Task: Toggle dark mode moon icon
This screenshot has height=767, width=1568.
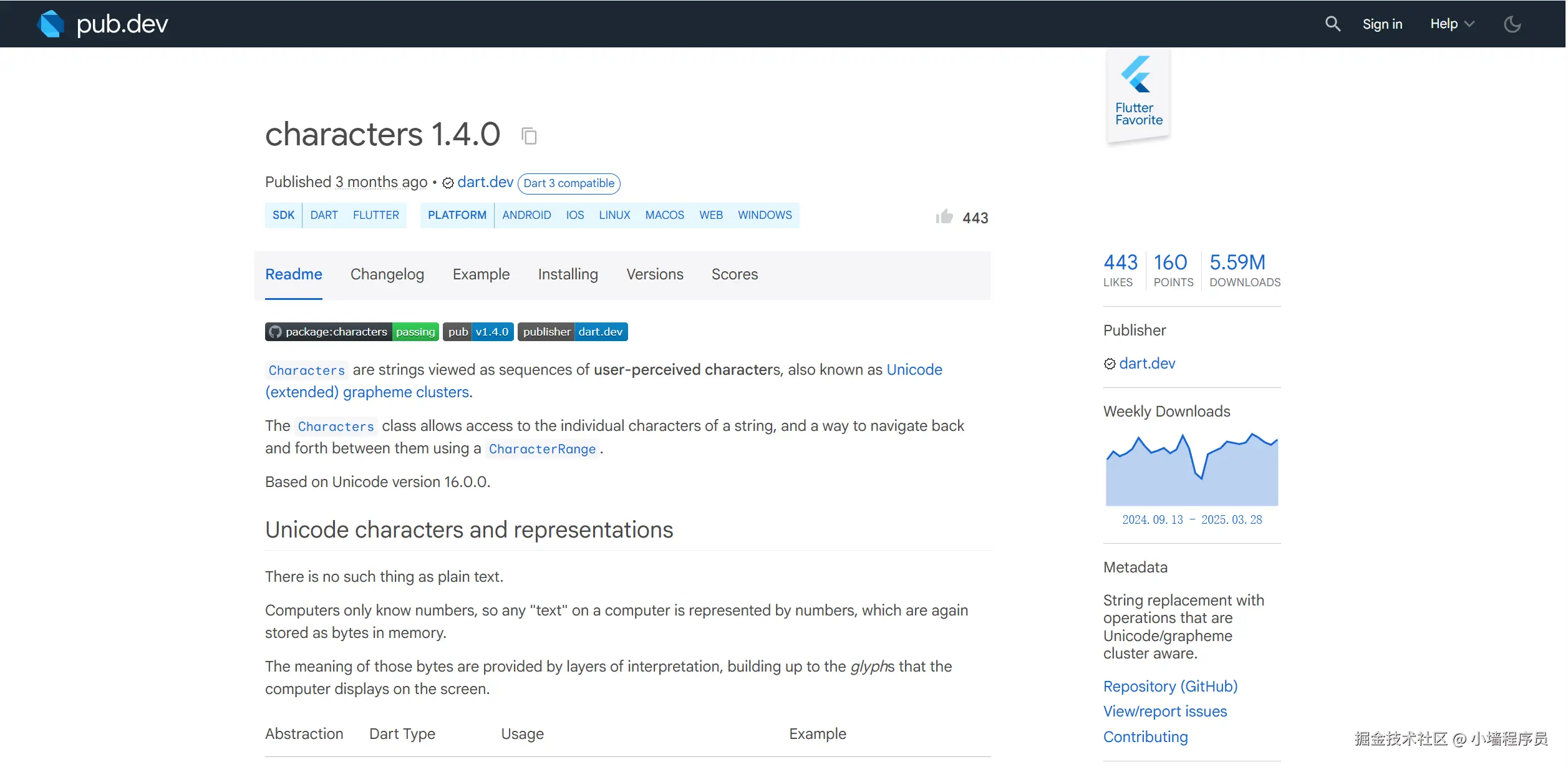Action: pyautogui.click(x=1513, y=24)
